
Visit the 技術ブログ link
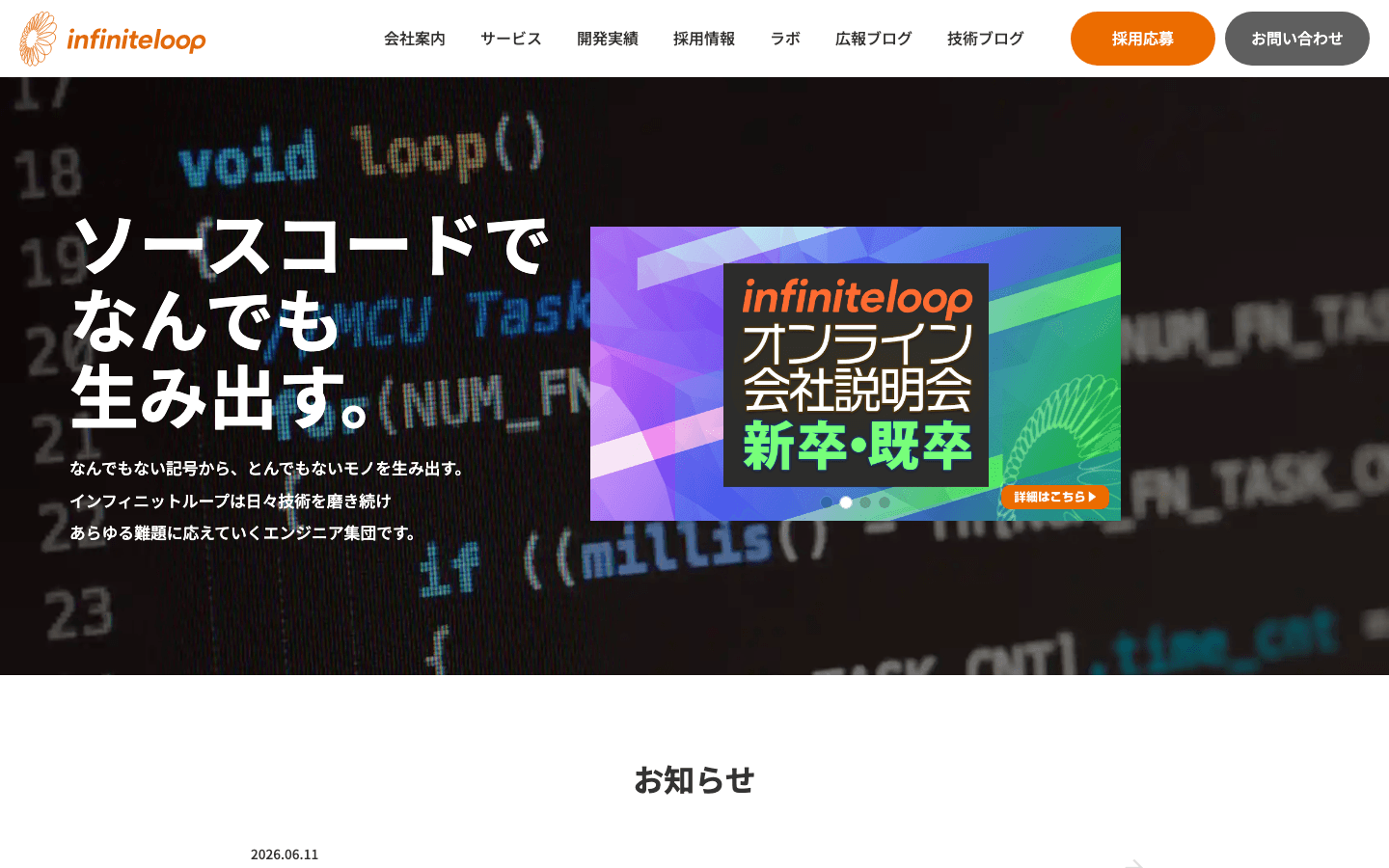pos(986,39)
